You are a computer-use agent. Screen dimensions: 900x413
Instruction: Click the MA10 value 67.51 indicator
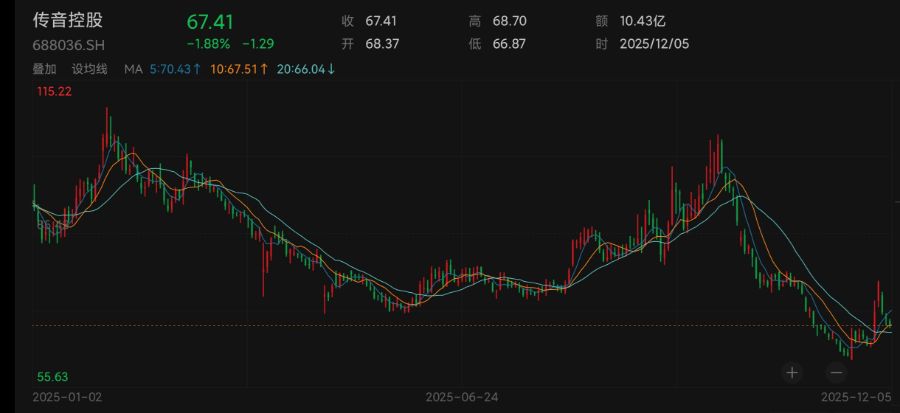coord(239,69)
